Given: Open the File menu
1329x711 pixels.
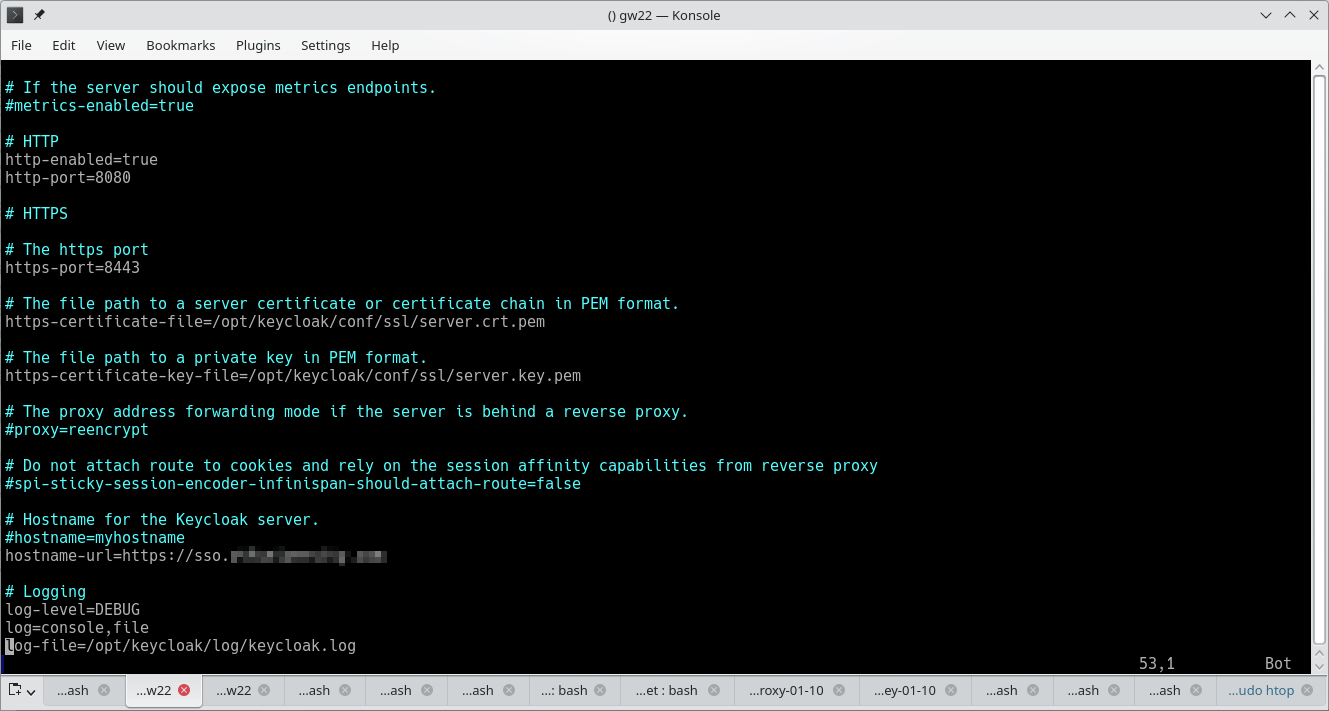Looking at the screenshot, I should [21, 45].
